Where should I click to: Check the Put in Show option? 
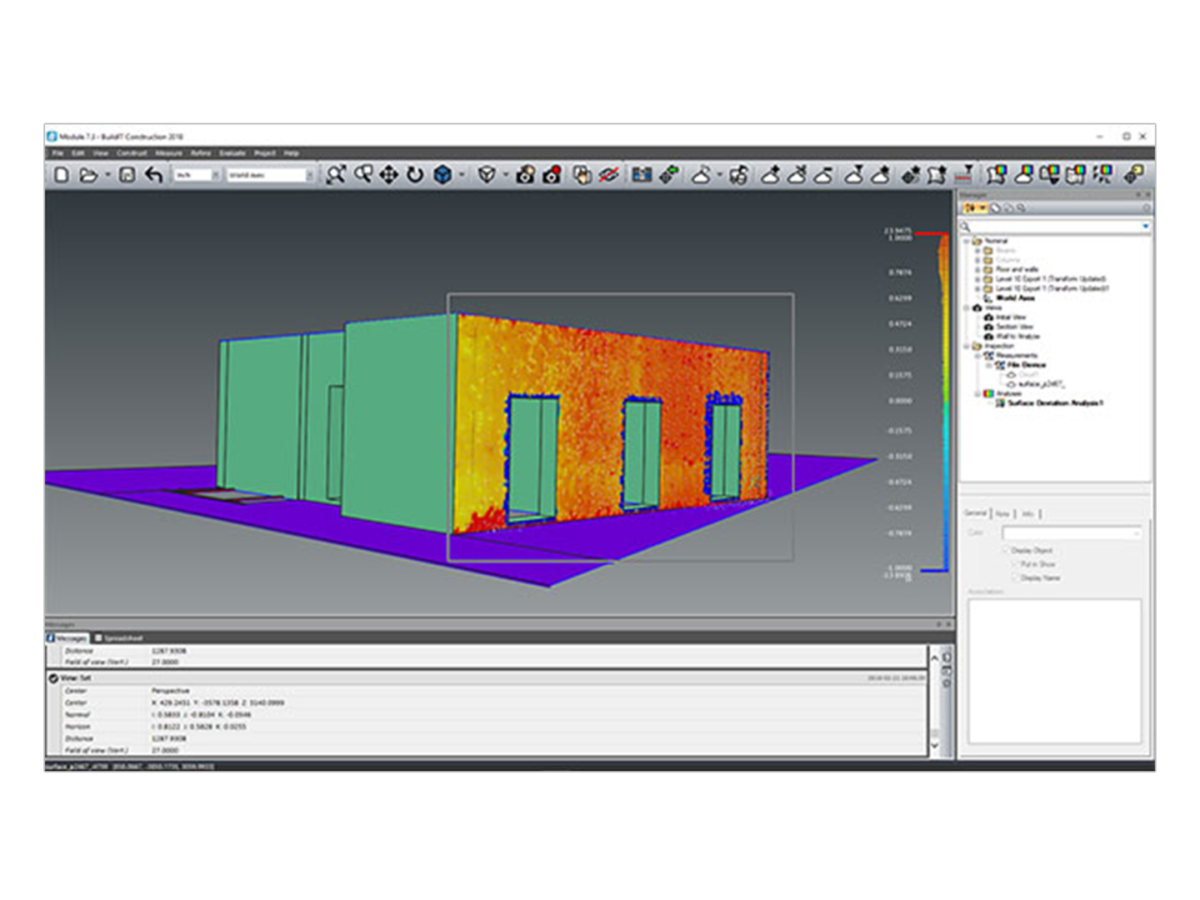(1015, 564)
